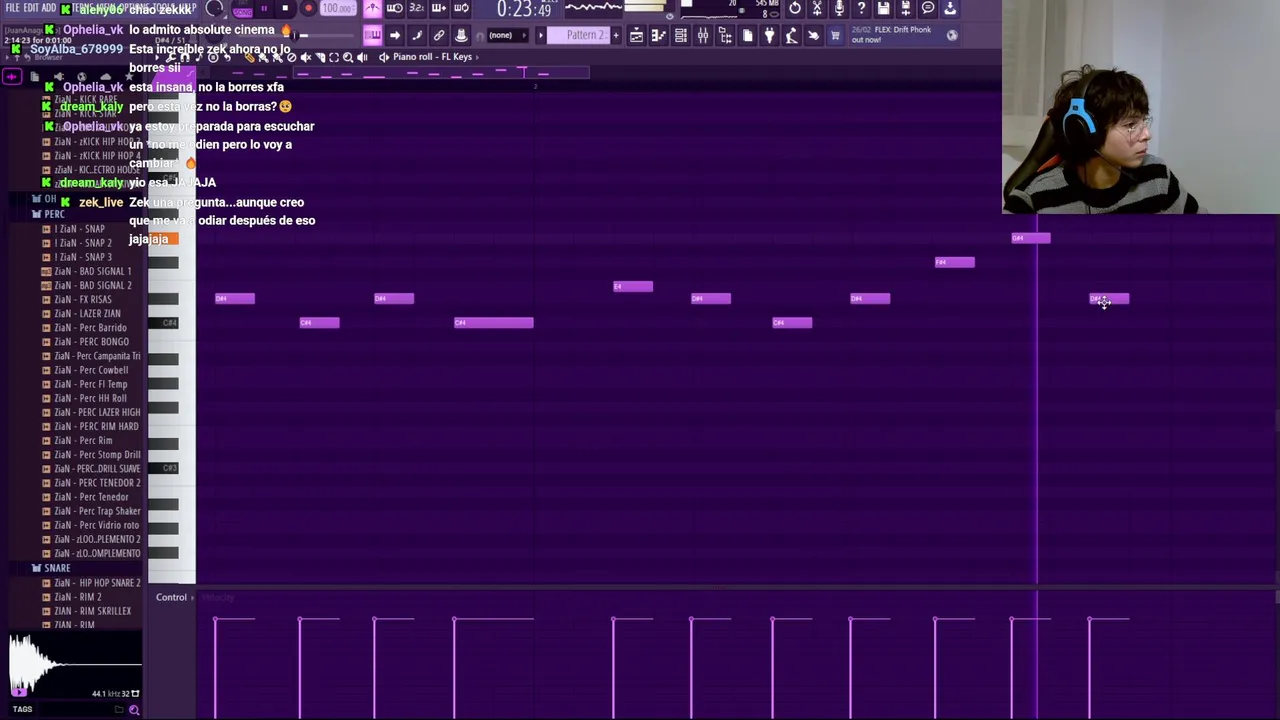
Task: Click the browser cloud tab icon
Action: point(106,76)
